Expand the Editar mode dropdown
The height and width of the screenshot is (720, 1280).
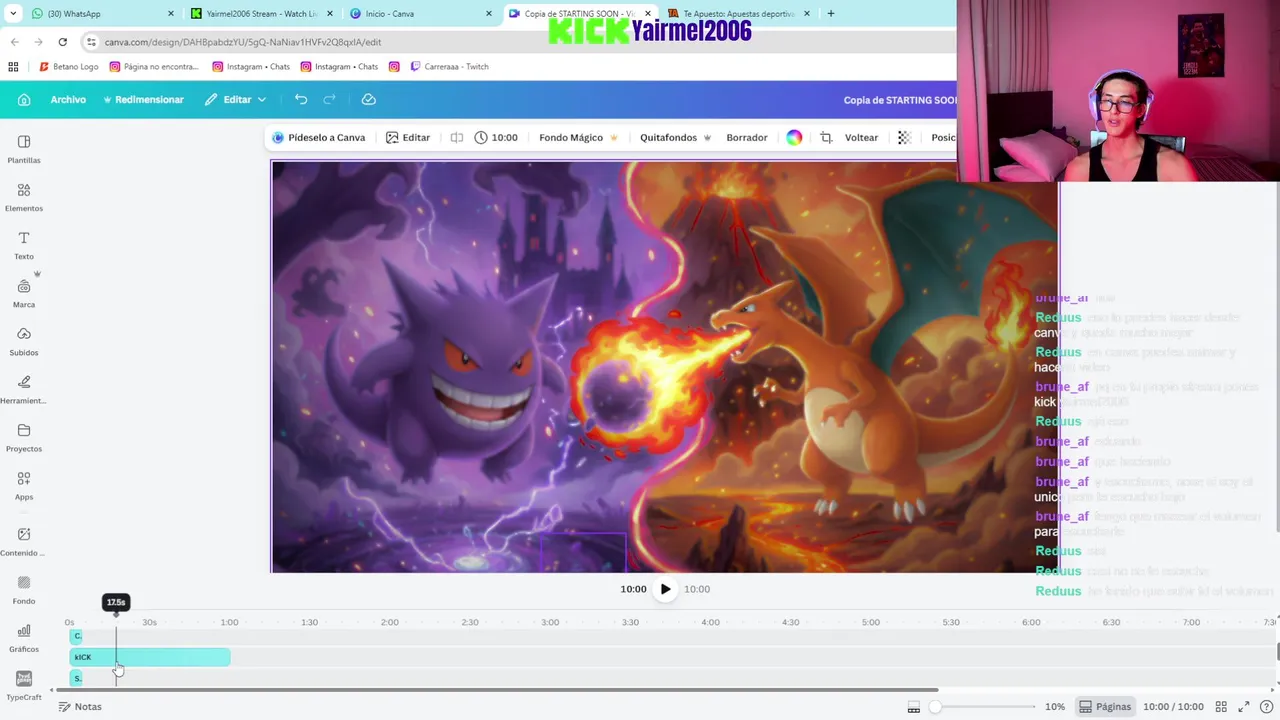point(236,100)
